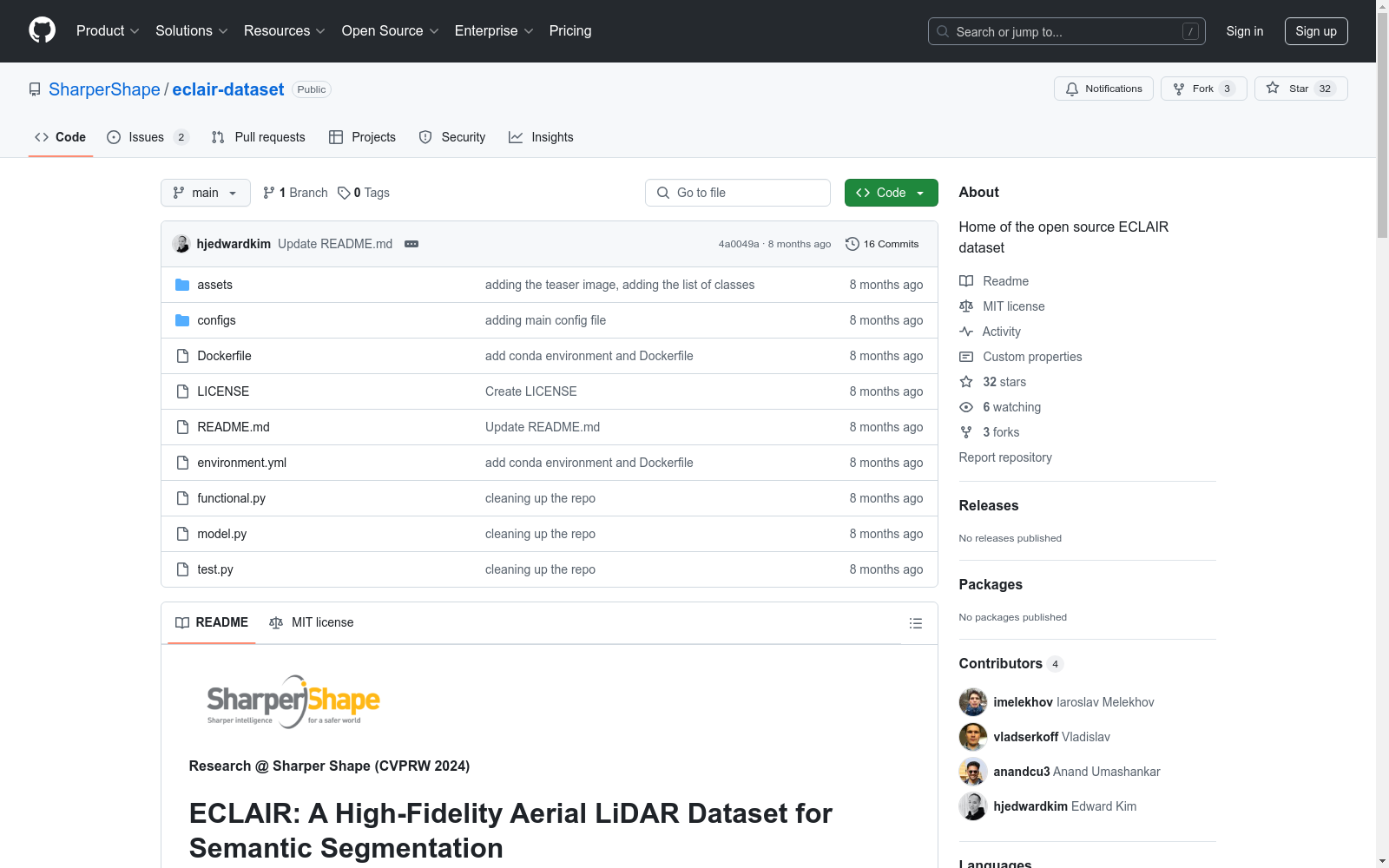Click the configs folder icon

(182, 320)
